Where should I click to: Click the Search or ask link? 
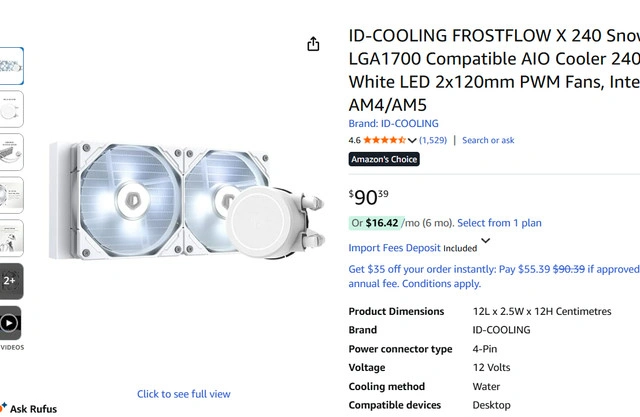pos(488,141)
